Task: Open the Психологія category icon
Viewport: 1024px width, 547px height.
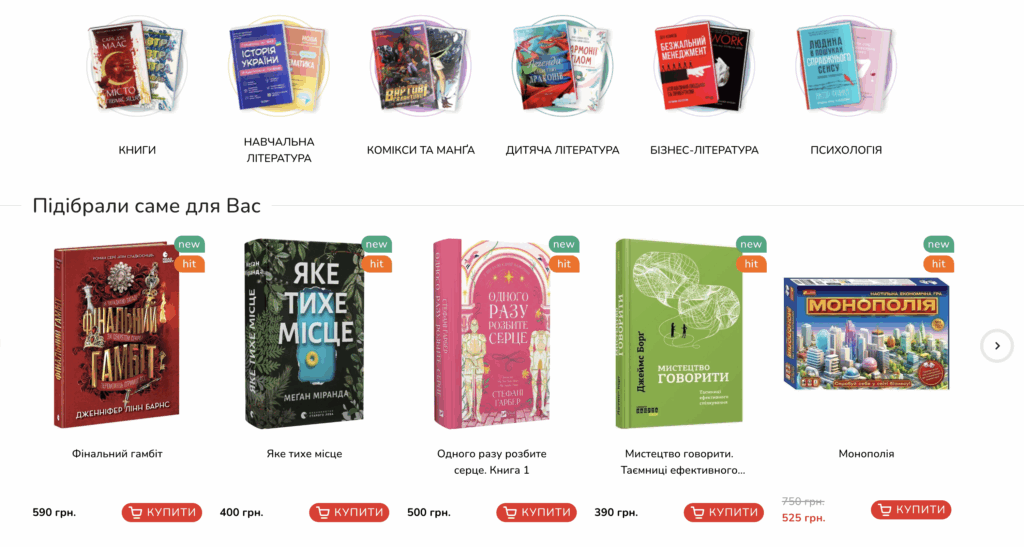Action: [x=846, y=67]
